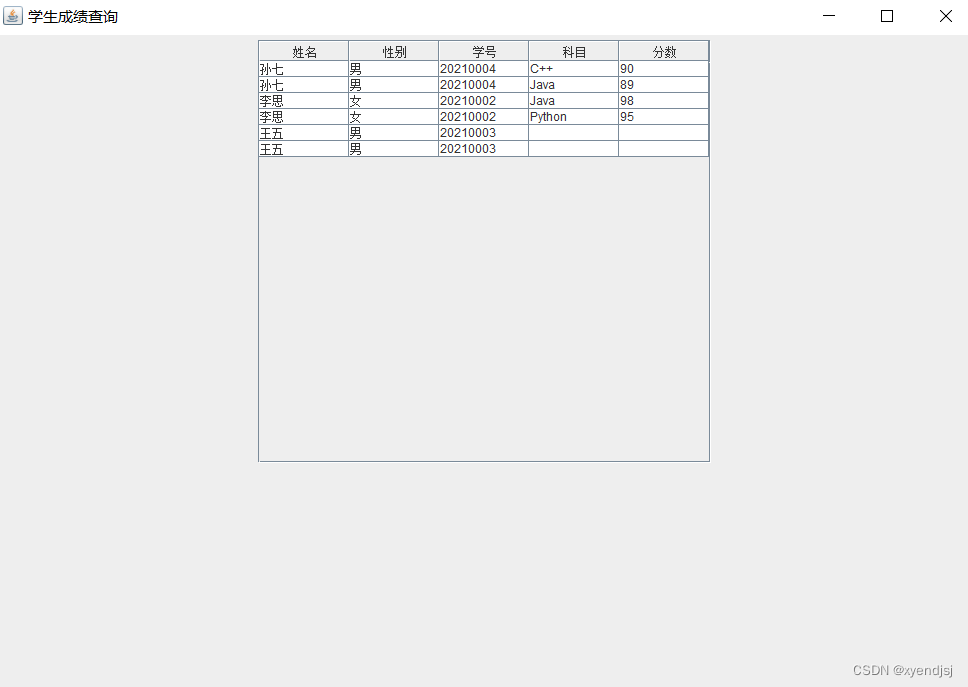
Task: Select the 孙七 cell in the Java 89 row
Action: [x=304, y=85]
